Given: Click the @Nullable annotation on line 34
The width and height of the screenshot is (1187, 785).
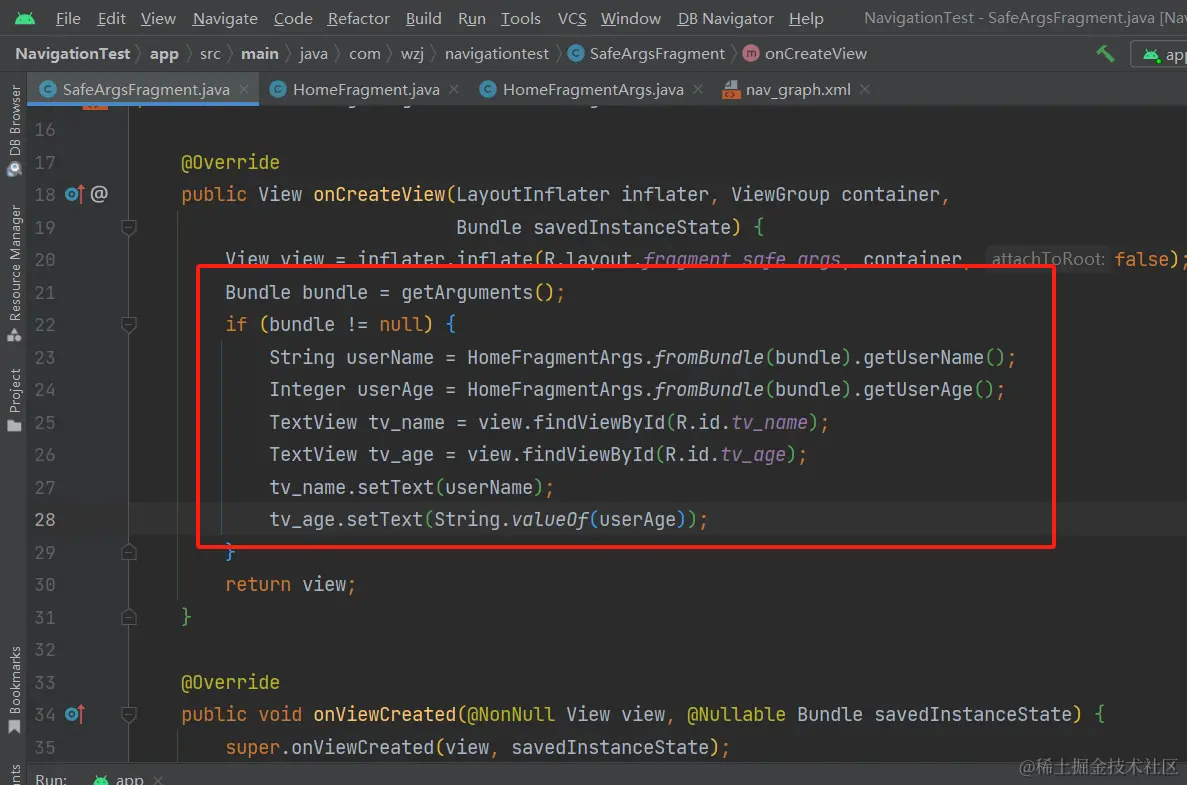Looking at the screenshot, I should (736, 715).
